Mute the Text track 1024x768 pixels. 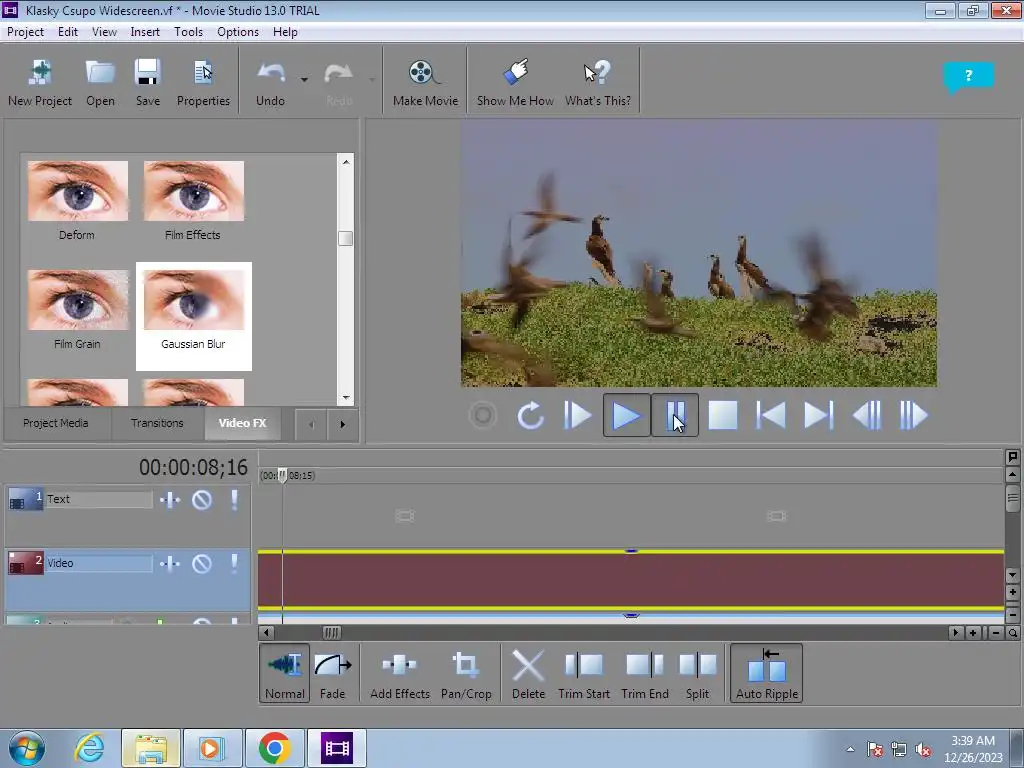[x=202, y=500]
